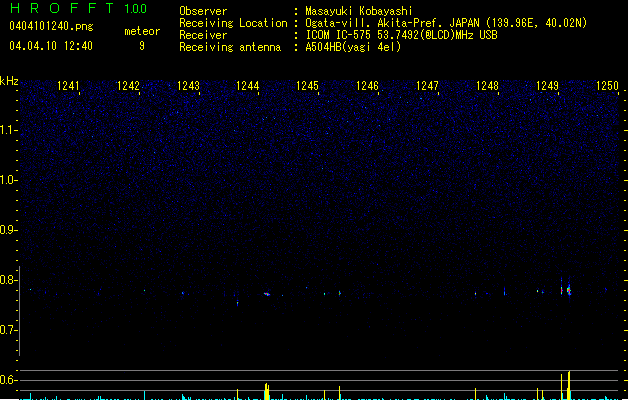
Task: Click time marker 1241
Action: (x=68, y=86)
